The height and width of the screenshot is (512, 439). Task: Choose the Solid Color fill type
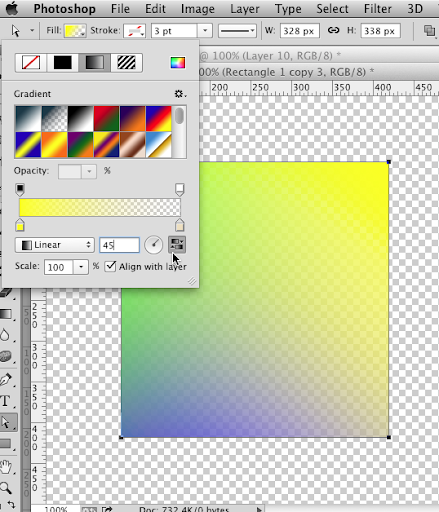pyautogui.click(x=62, y=62)
